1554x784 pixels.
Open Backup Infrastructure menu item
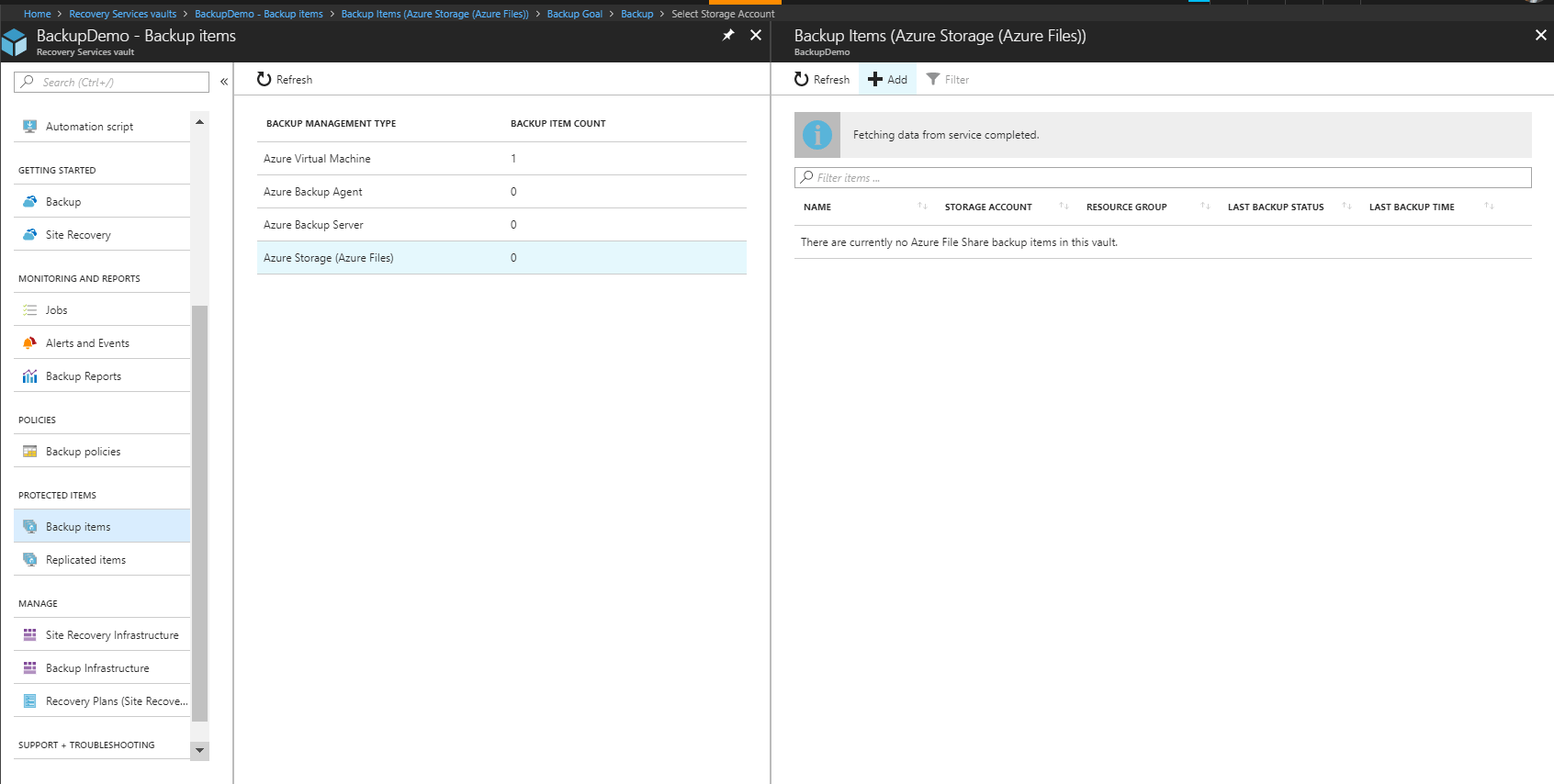tap(102, 668)
